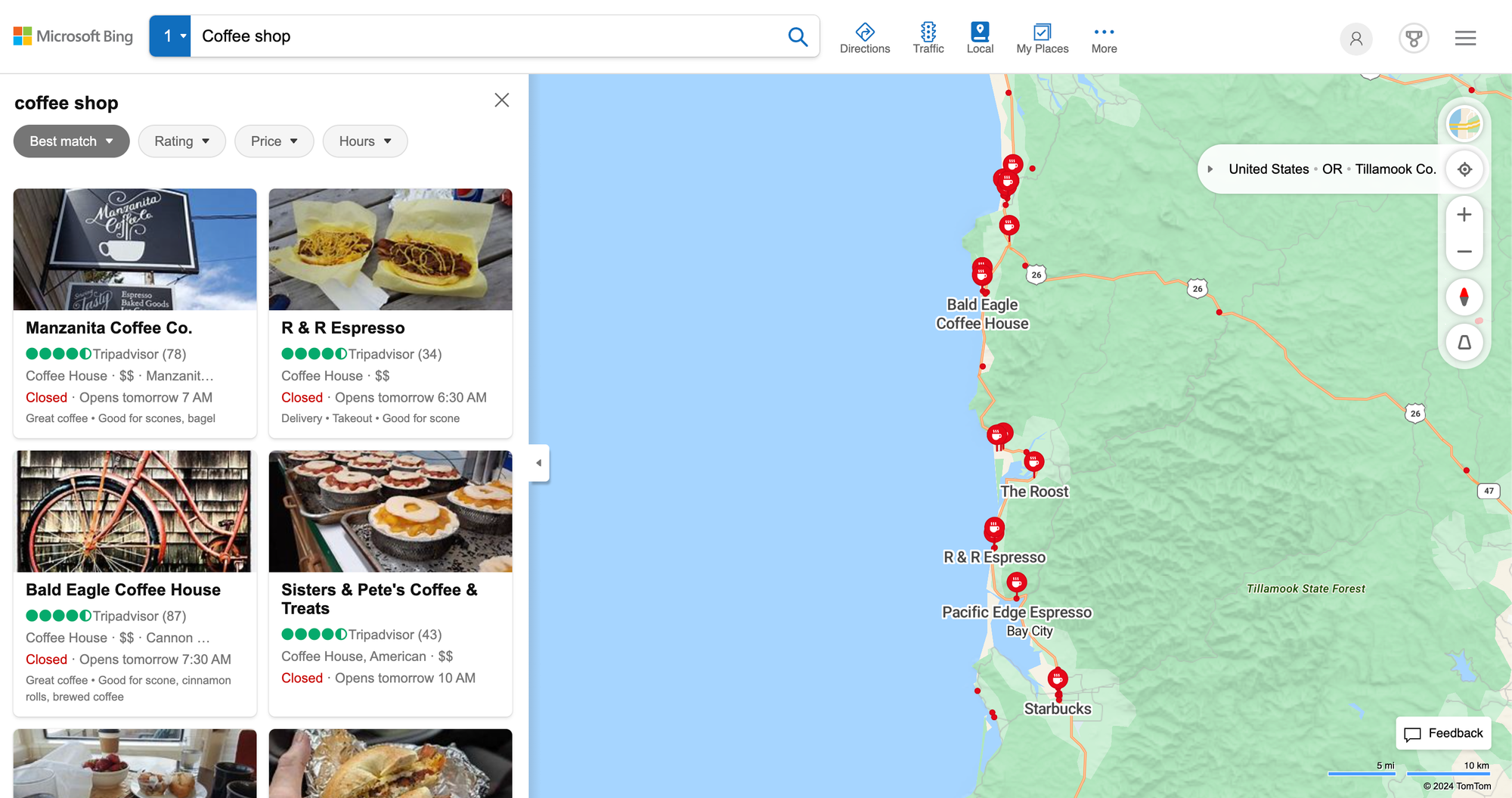Viewport: 1512px width, 798px height.
Task: Reset map orientation with compass icon
Action: pos(1464,297)
